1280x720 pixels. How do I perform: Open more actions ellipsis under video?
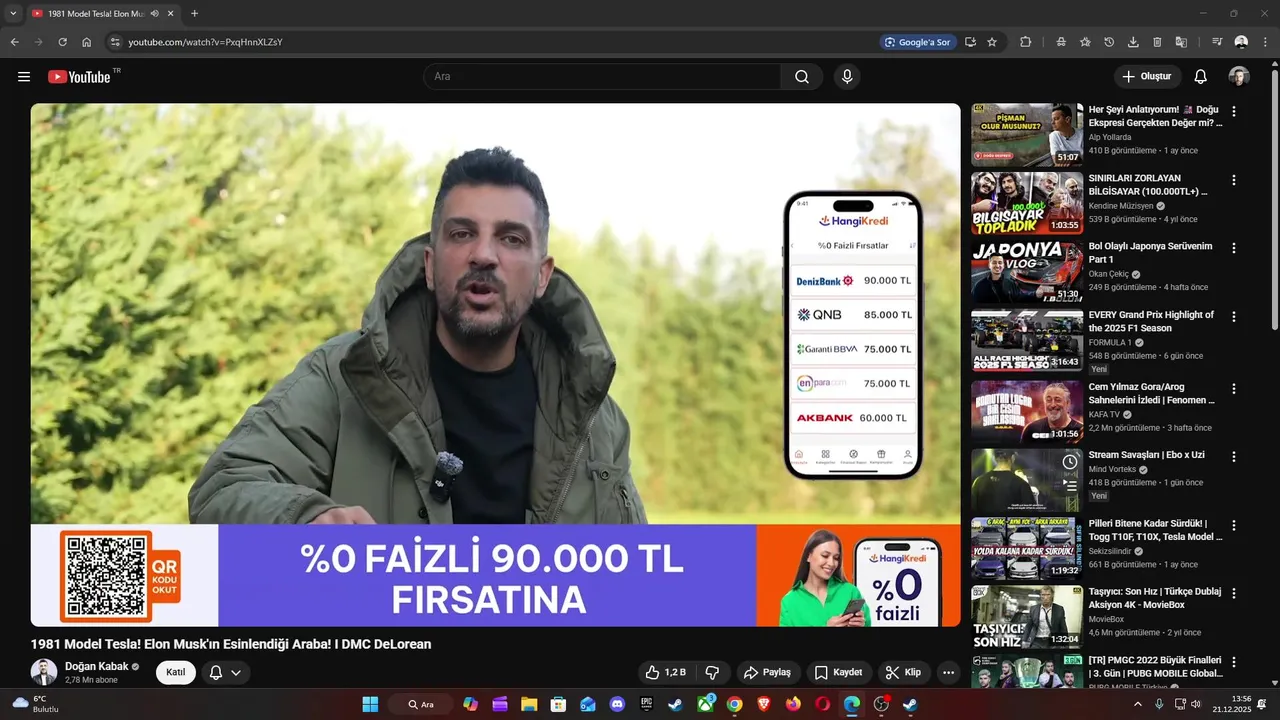(x=948, y=673)
